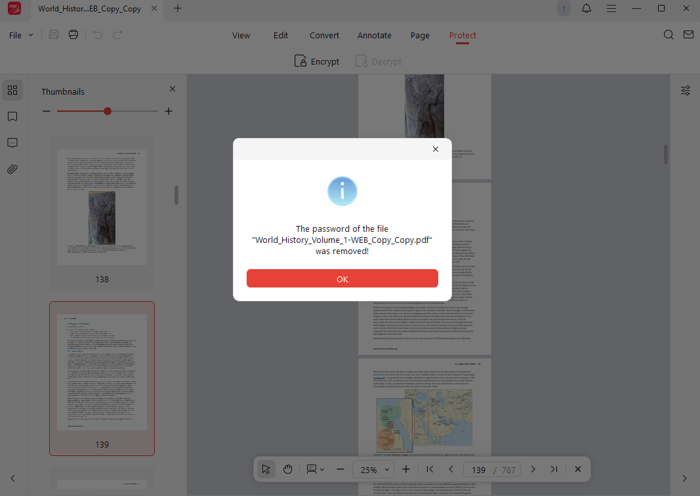Open the Attachments paperclip icon
Image resolution: width=700 pixels, height=496 pixels.
tap(12, 169)
